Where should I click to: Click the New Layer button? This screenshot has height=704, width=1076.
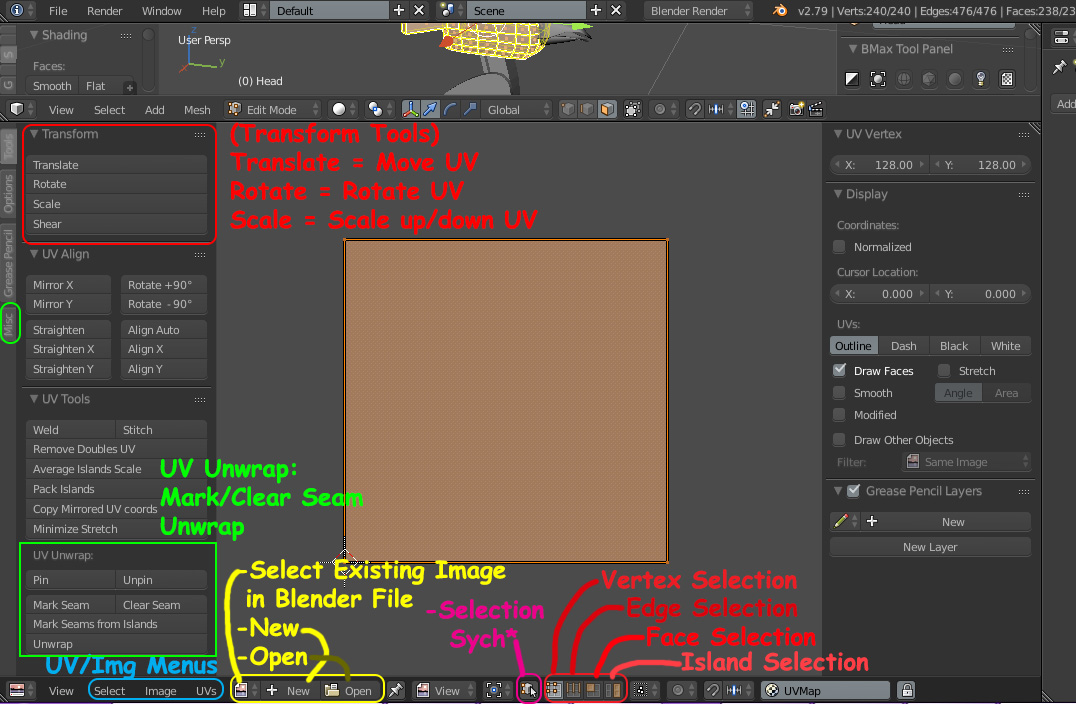click(930, 547)
